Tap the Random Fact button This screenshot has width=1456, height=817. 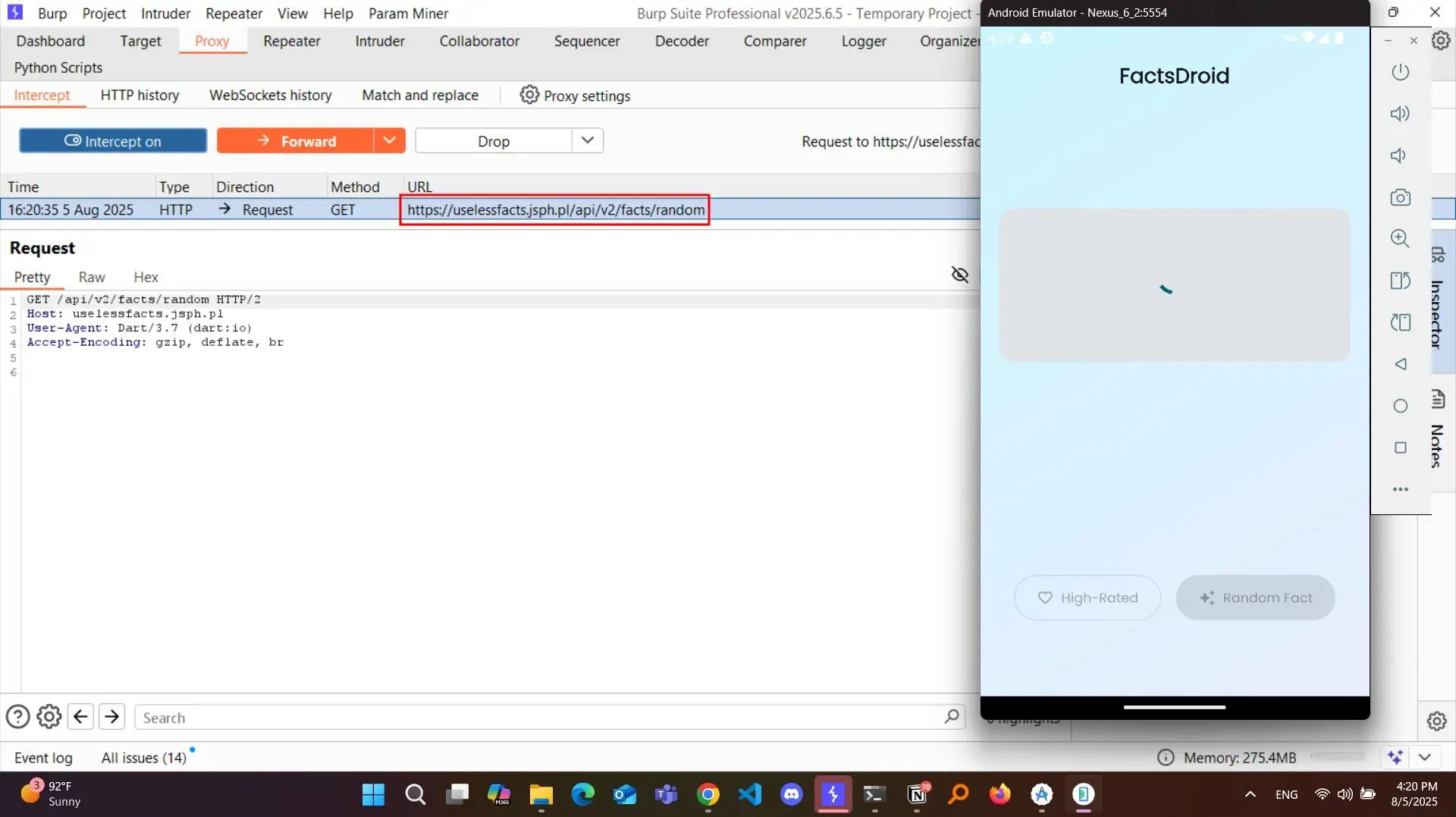coord(1255,598)
